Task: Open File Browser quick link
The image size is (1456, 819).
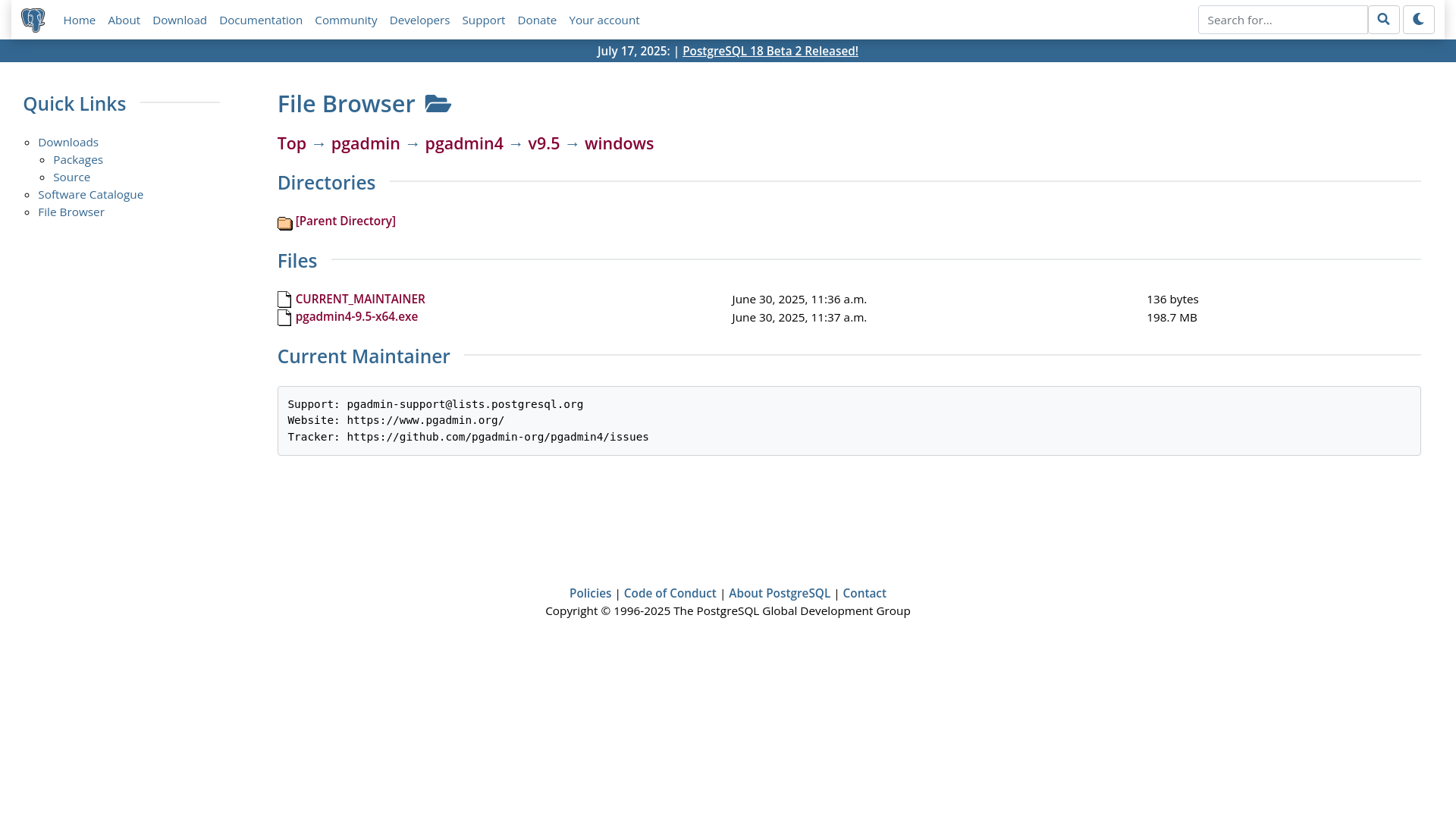Action: click(x=71, y=212)
